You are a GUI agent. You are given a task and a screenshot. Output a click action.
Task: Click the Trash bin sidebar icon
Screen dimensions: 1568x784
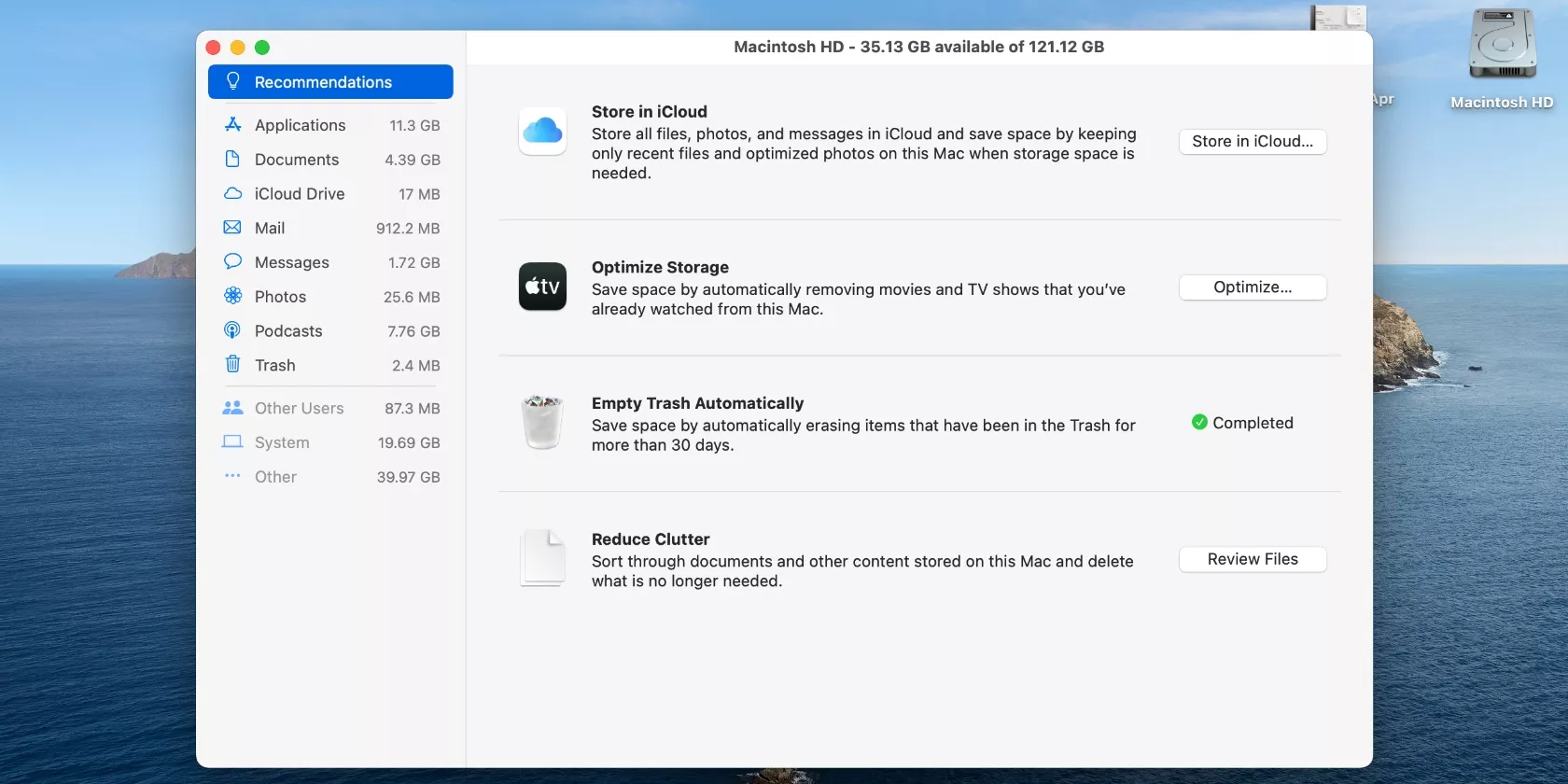tap(233, 365)
